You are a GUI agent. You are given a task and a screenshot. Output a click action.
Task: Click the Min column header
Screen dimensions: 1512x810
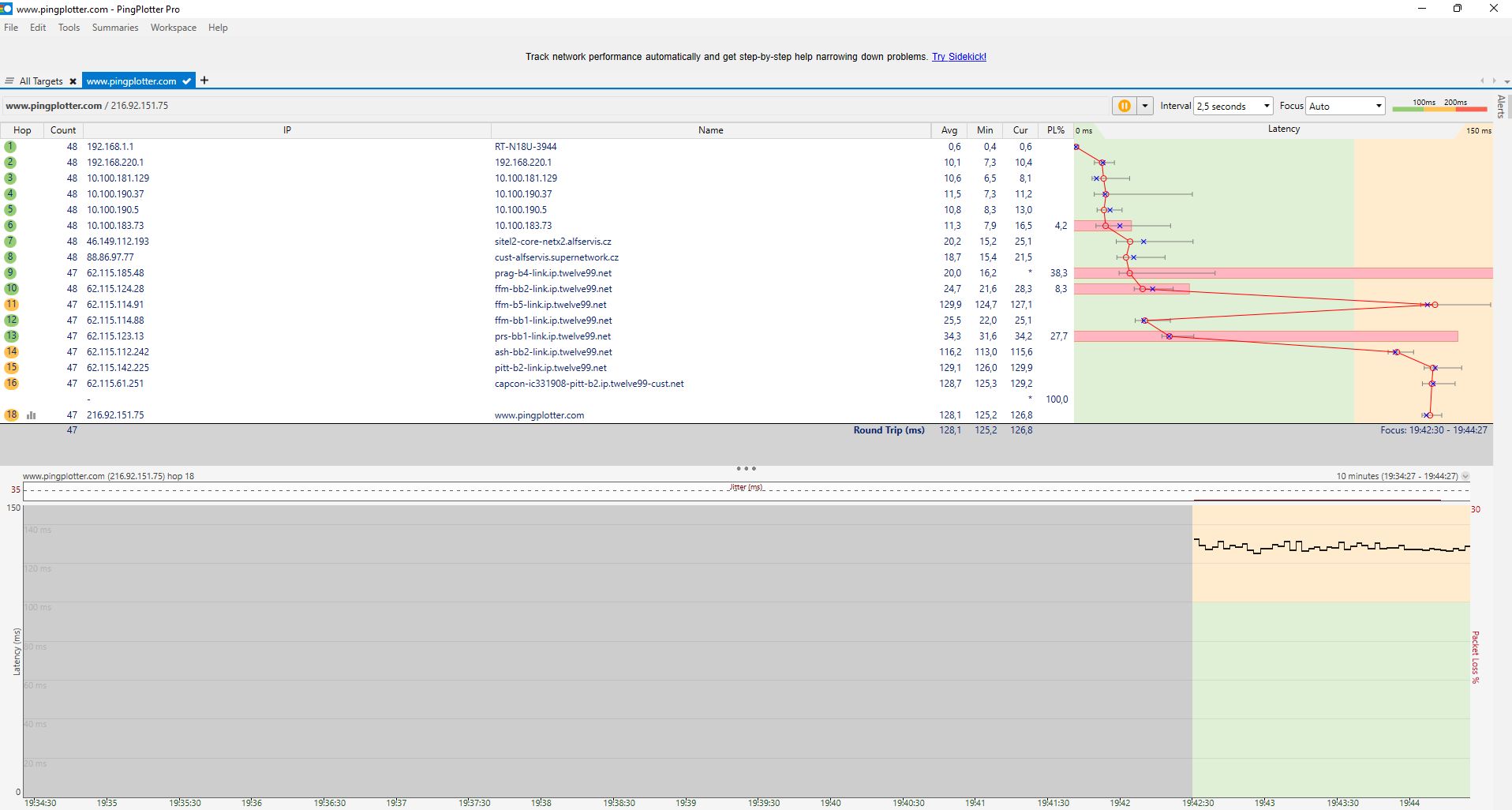pyautogui.click(x=985, y=130)
